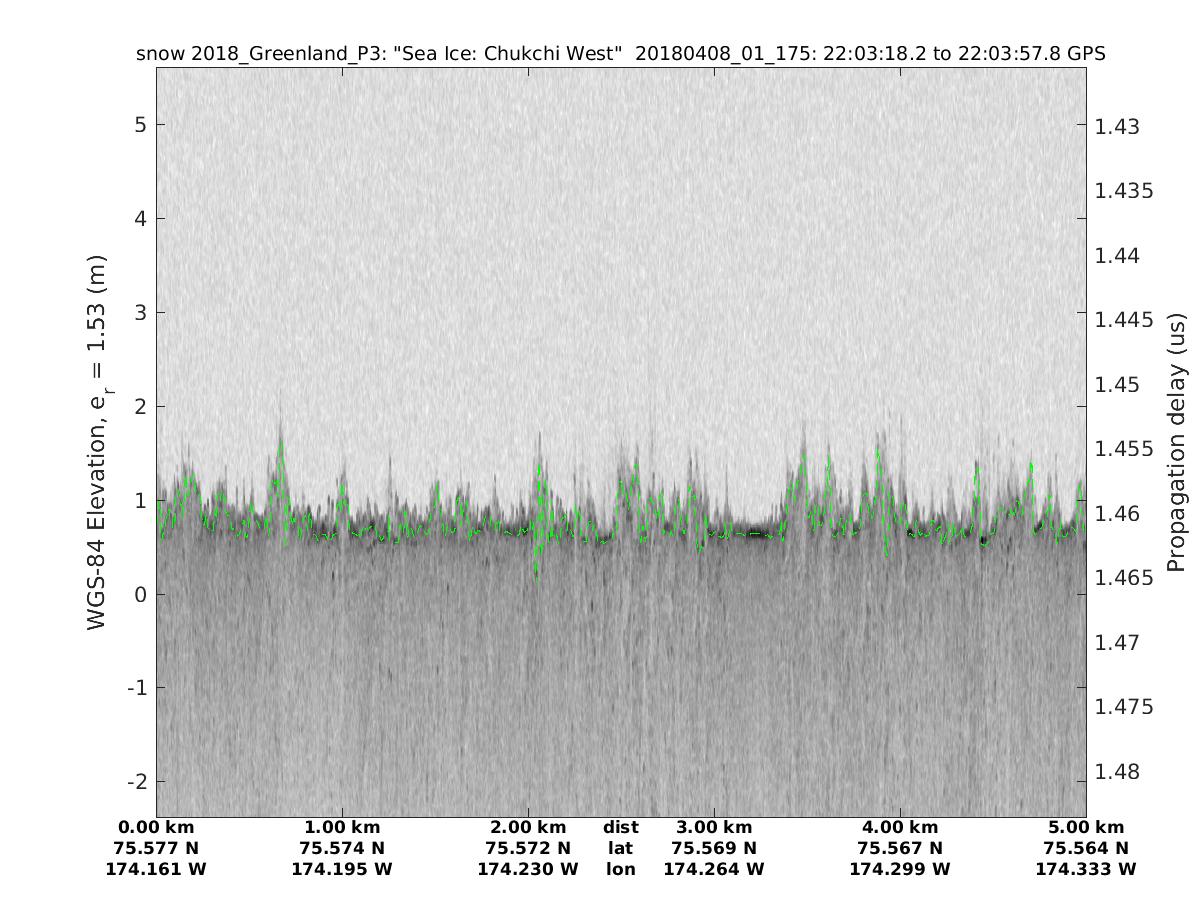Click the WGS-84 Elevation axis label
Image resolution: width=1200 pixels, height=900 pixels.
pyautogui.click(x=97, y=441)
